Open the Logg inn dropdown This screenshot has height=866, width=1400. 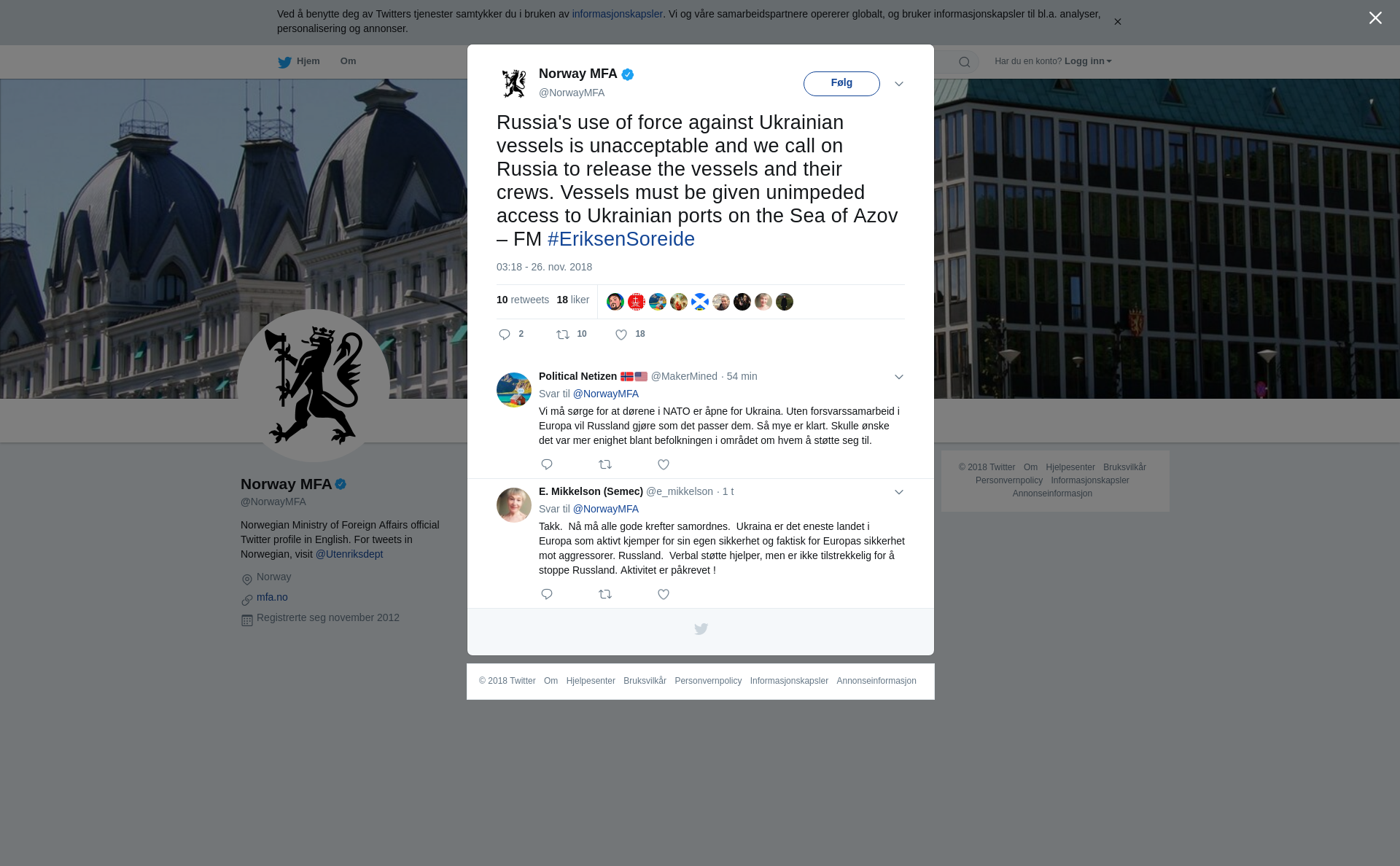[1088, 61]
